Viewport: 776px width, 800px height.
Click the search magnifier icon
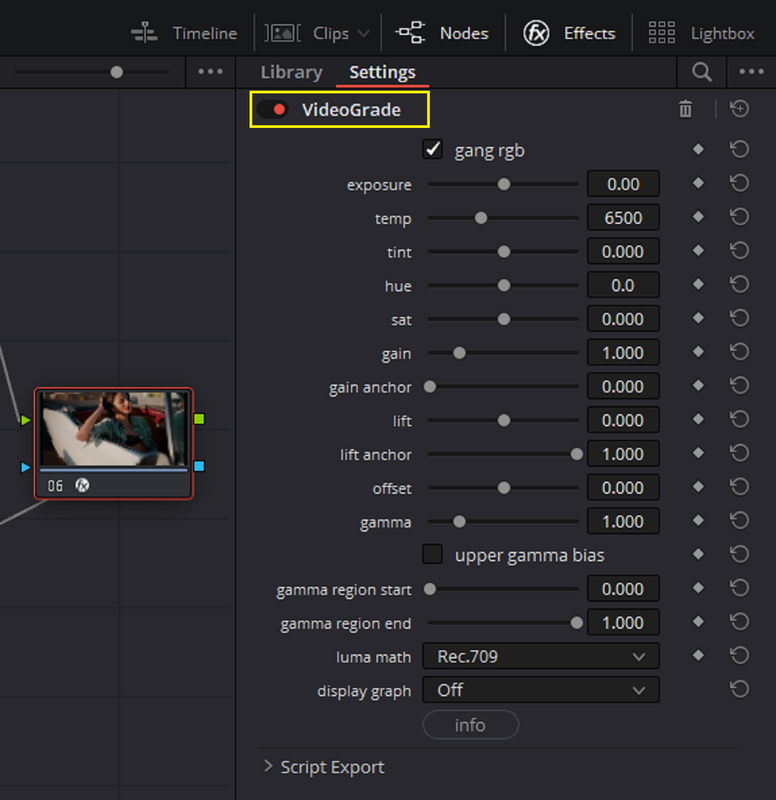[702, 72]
